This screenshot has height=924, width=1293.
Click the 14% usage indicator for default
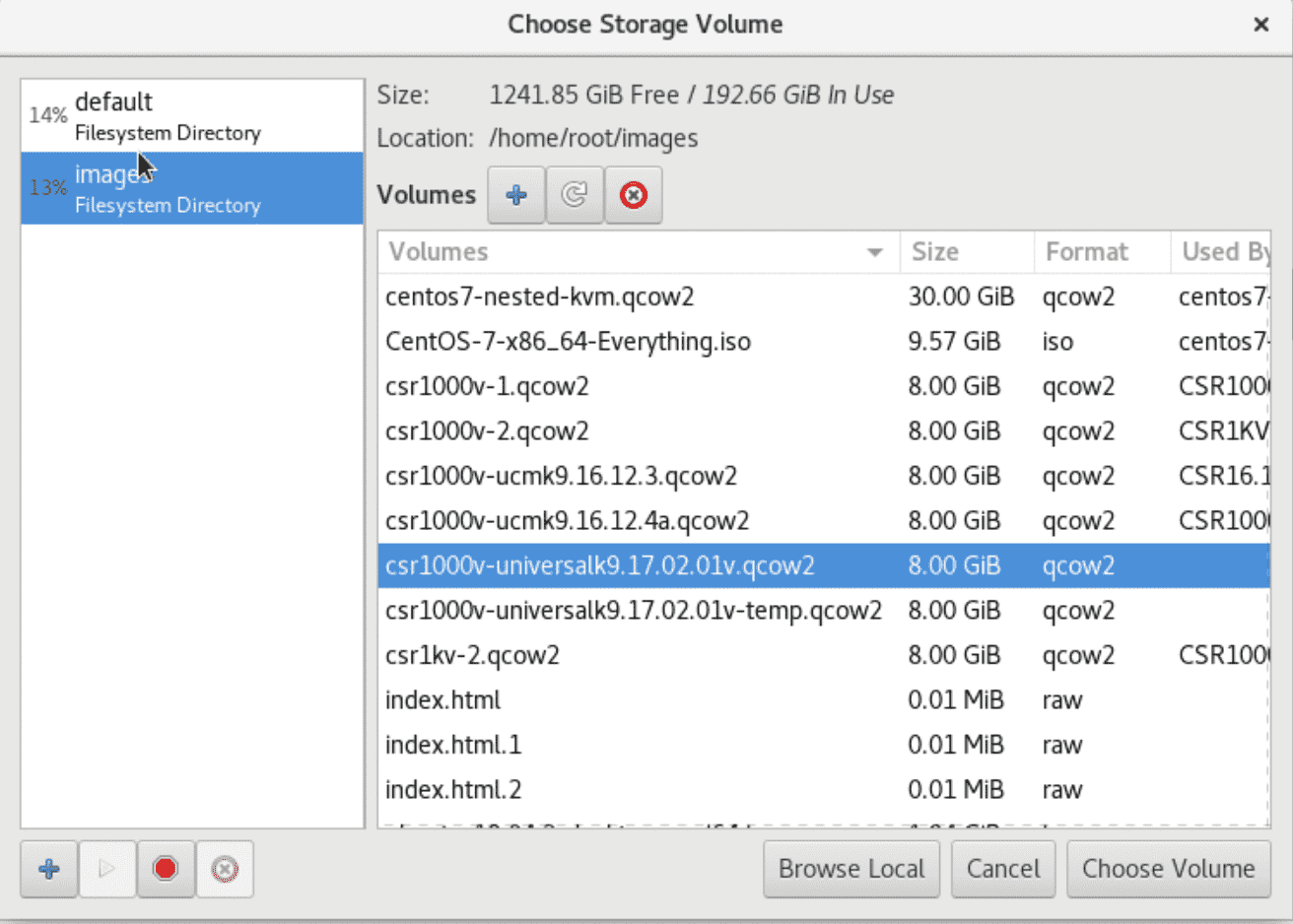pyautogui.click(x=48, y=115)
